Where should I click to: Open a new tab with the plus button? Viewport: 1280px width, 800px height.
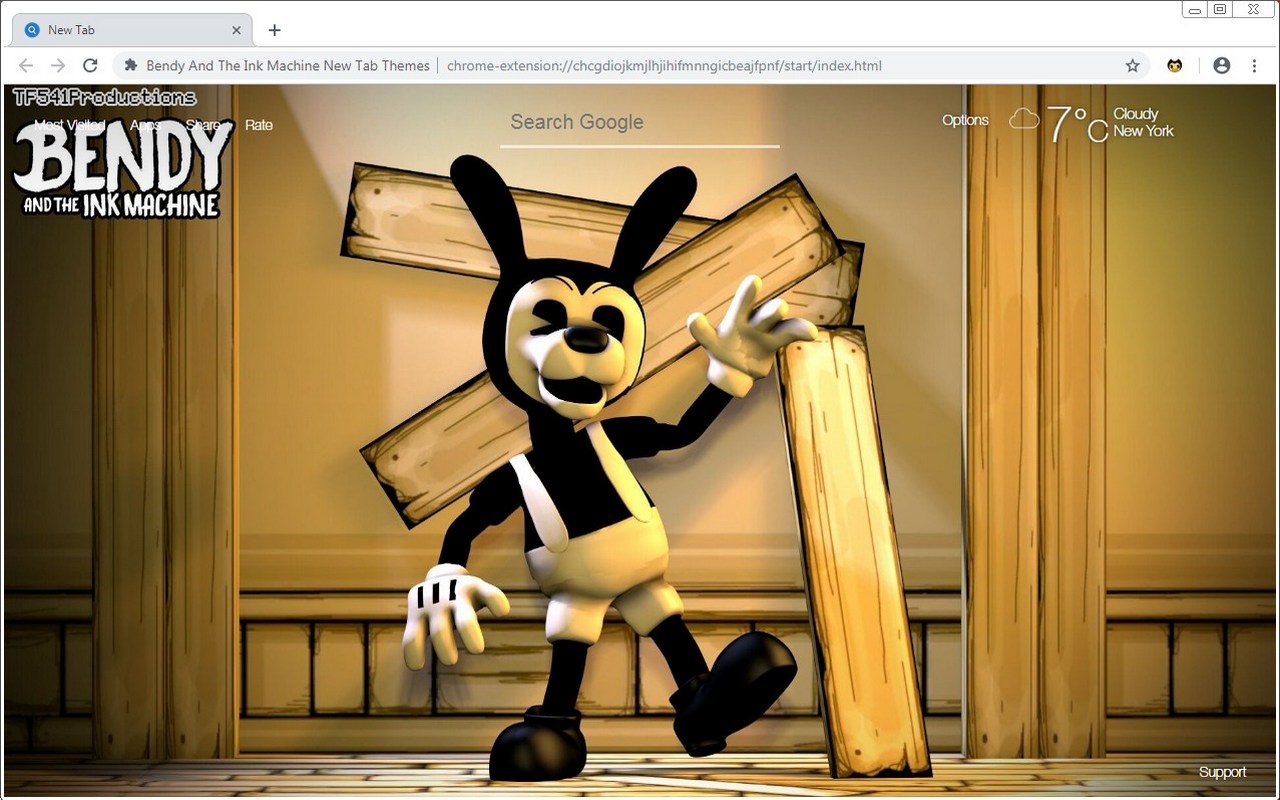point(274,30)
